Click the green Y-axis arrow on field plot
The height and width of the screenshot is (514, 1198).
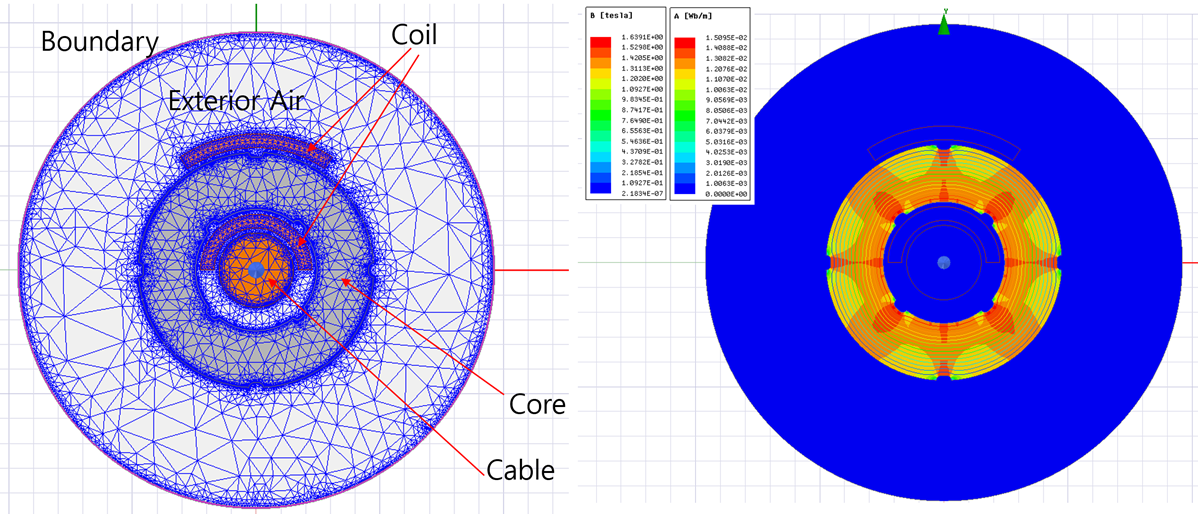944,26
